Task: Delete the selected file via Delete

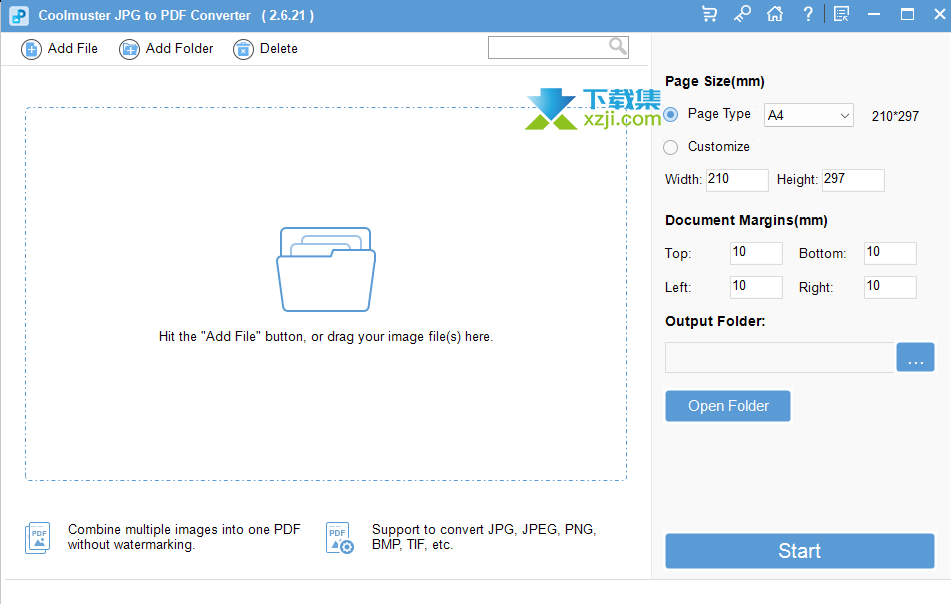Action: tap(266, 49)
